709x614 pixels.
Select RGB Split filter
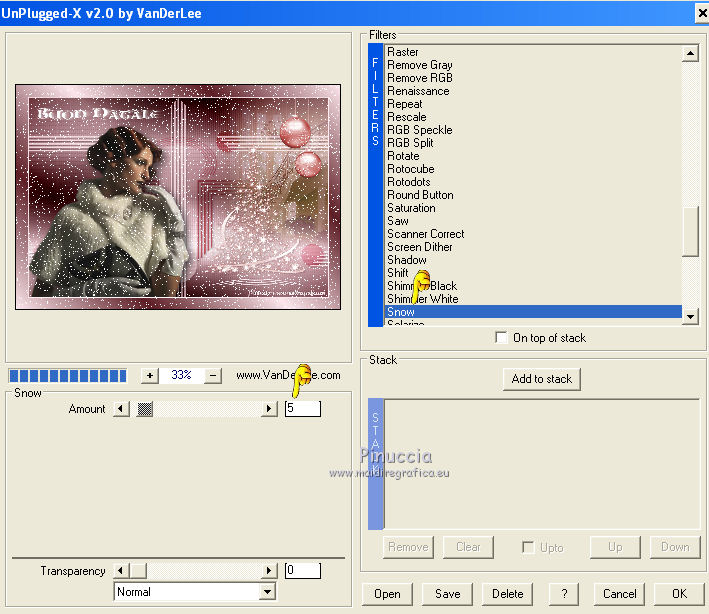tap(533, 143)
